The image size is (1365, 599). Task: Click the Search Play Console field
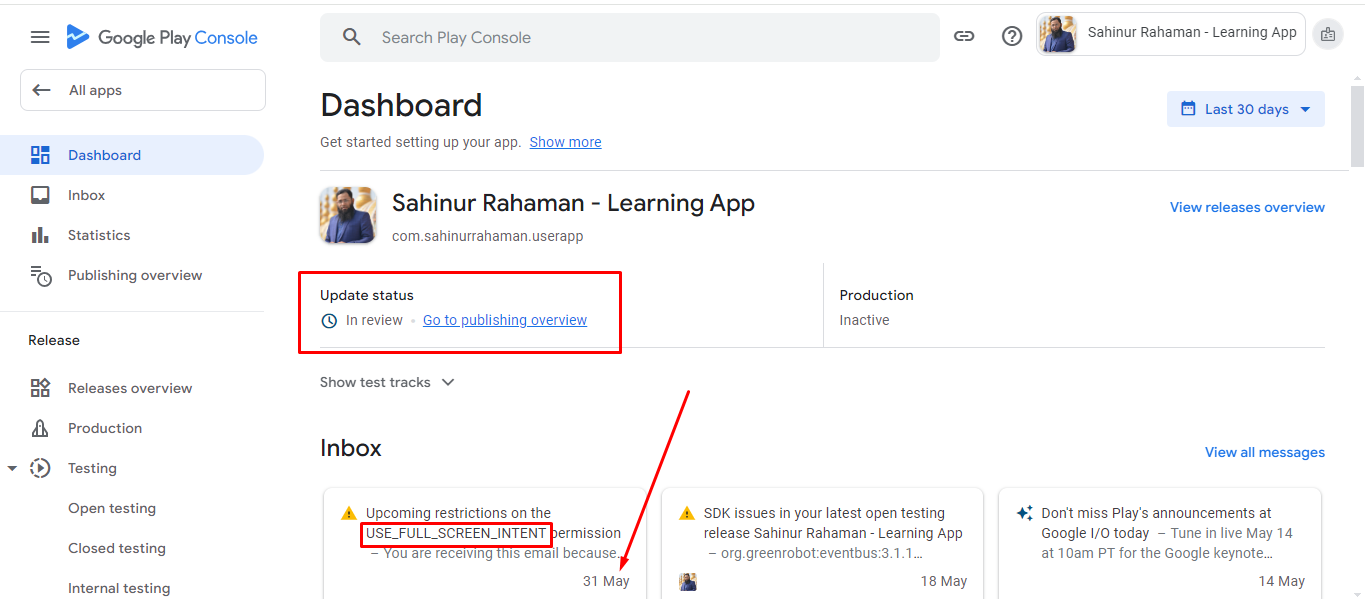point(630,38)
